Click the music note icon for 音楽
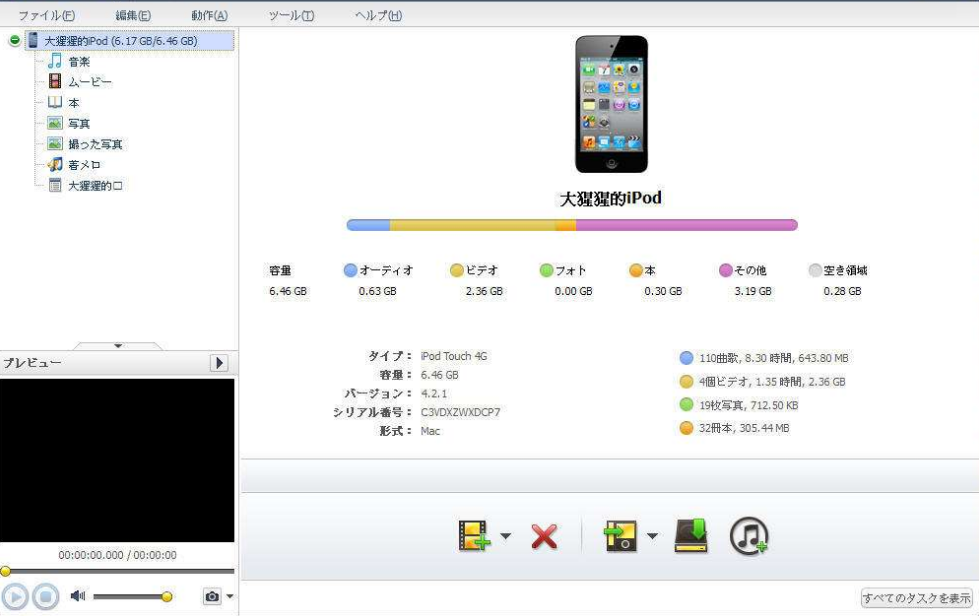This screenshot has height=616, width=979. (55, 61)
